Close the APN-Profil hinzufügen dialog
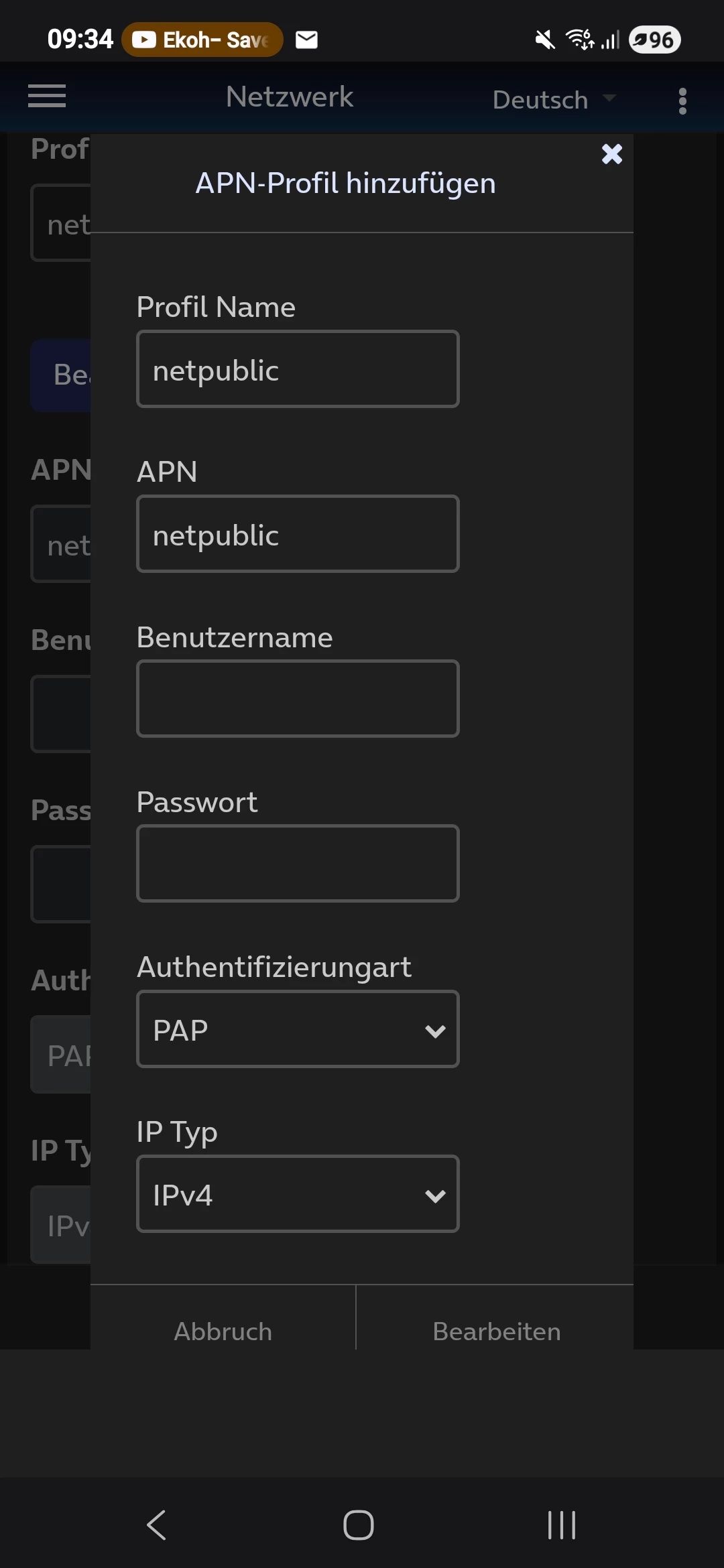Image resolution: width=724 pixels, height=1568 pixels. pyautogui.click(x=611, y=154)
